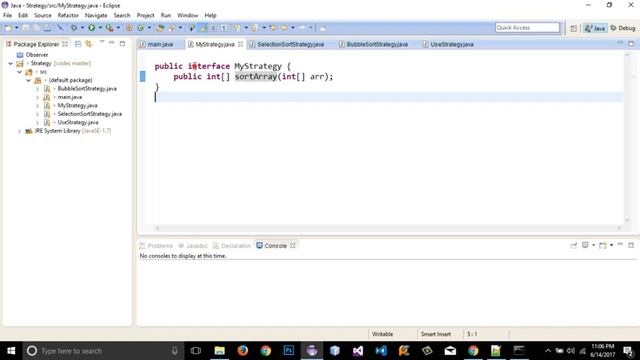Select MyStrategy.java in Package Explorer
The width and height of the screenshot is (640, 360).
click(x=77, y=105)
